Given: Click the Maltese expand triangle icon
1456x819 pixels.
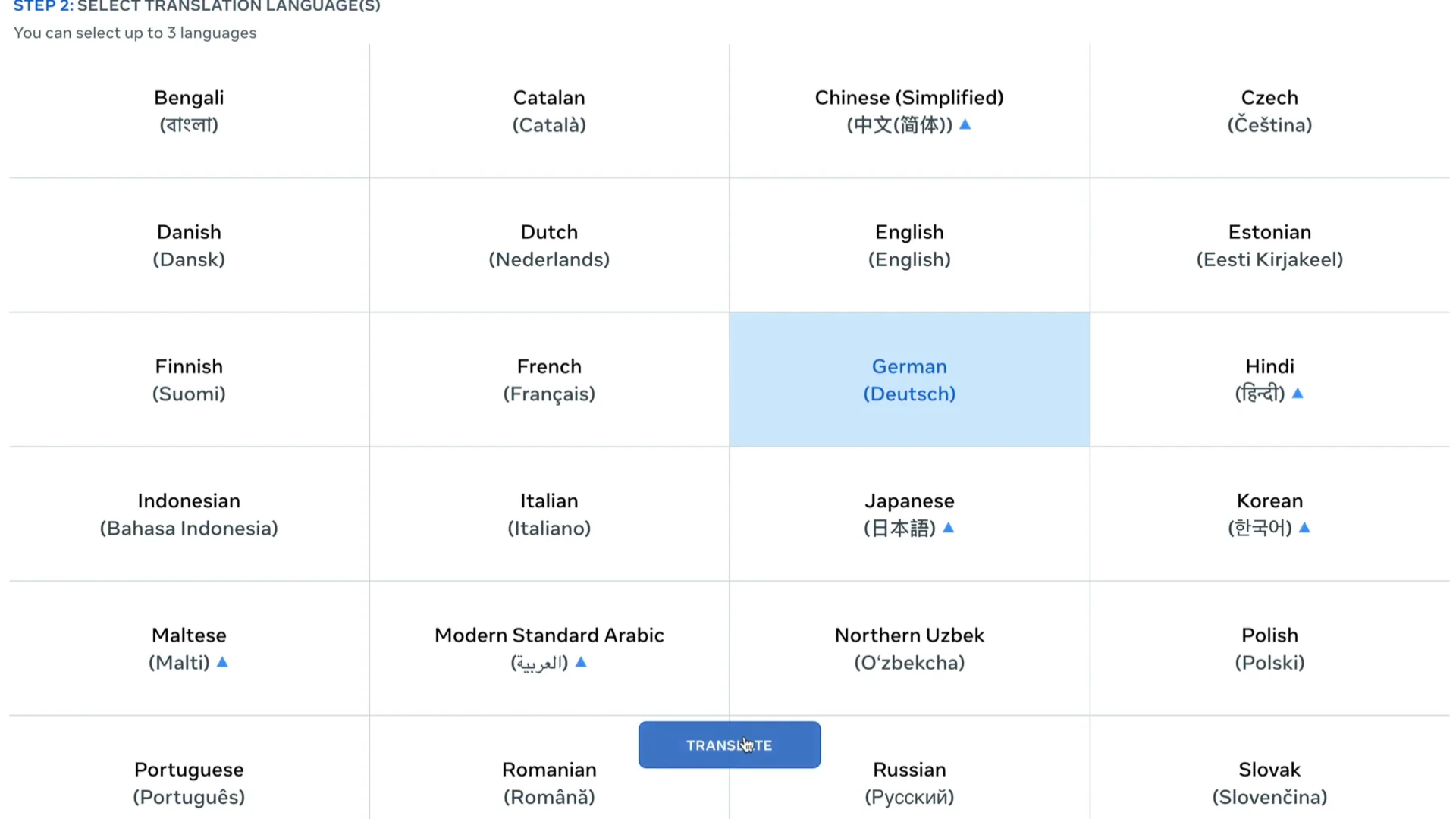Looking at the screenshot, I should [222, 663].
